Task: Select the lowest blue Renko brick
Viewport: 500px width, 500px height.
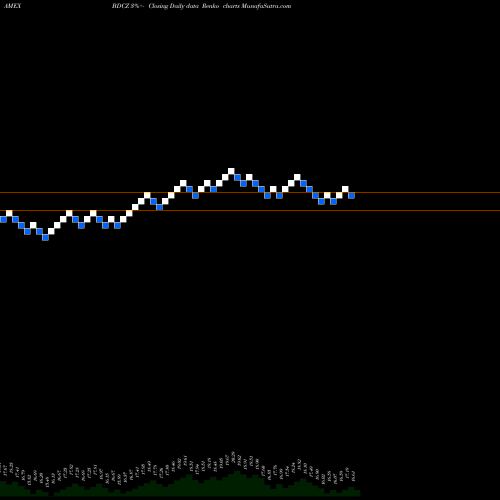Action: pyautogui.click(x=45, y=237)
